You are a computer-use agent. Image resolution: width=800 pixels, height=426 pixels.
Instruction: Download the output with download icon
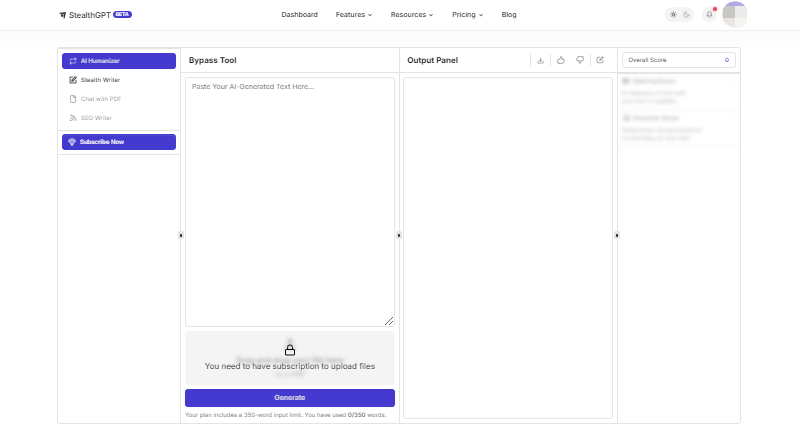pyautogui.click(x=540, y=60)
